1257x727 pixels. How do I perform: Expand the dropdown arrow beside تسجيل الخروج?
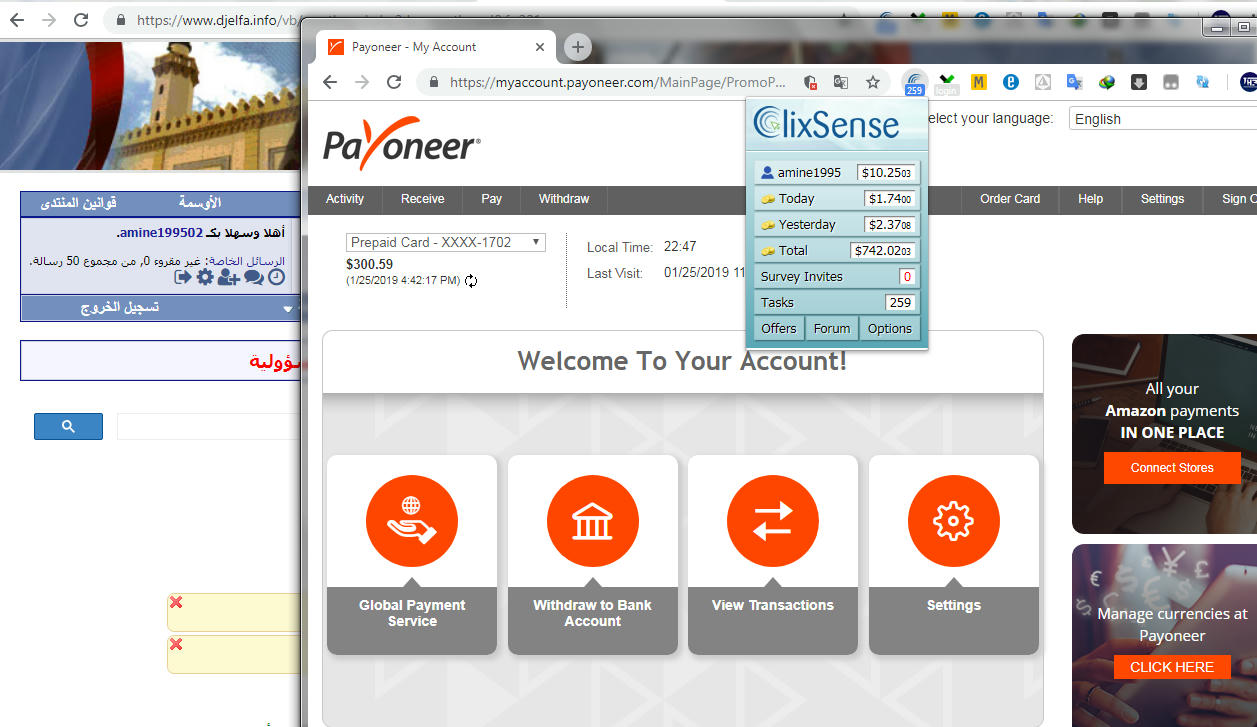click(x=288, y=309)
